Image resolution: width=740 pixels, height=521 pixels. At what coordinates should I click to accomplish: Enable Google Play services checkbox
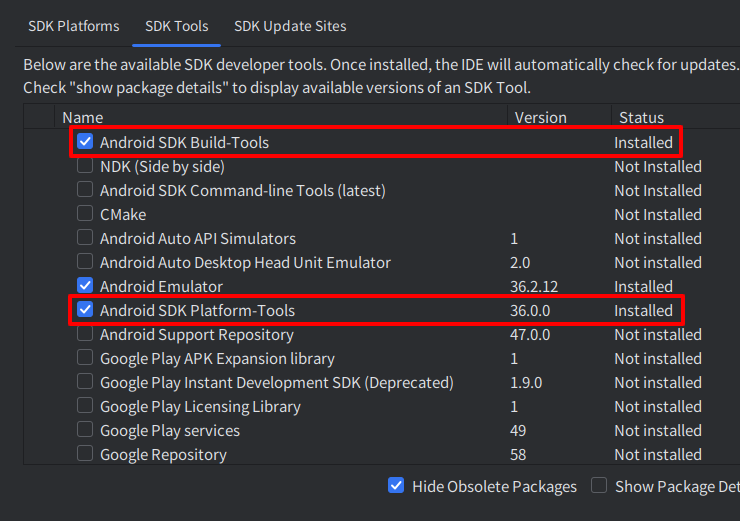tap(85, 430)
